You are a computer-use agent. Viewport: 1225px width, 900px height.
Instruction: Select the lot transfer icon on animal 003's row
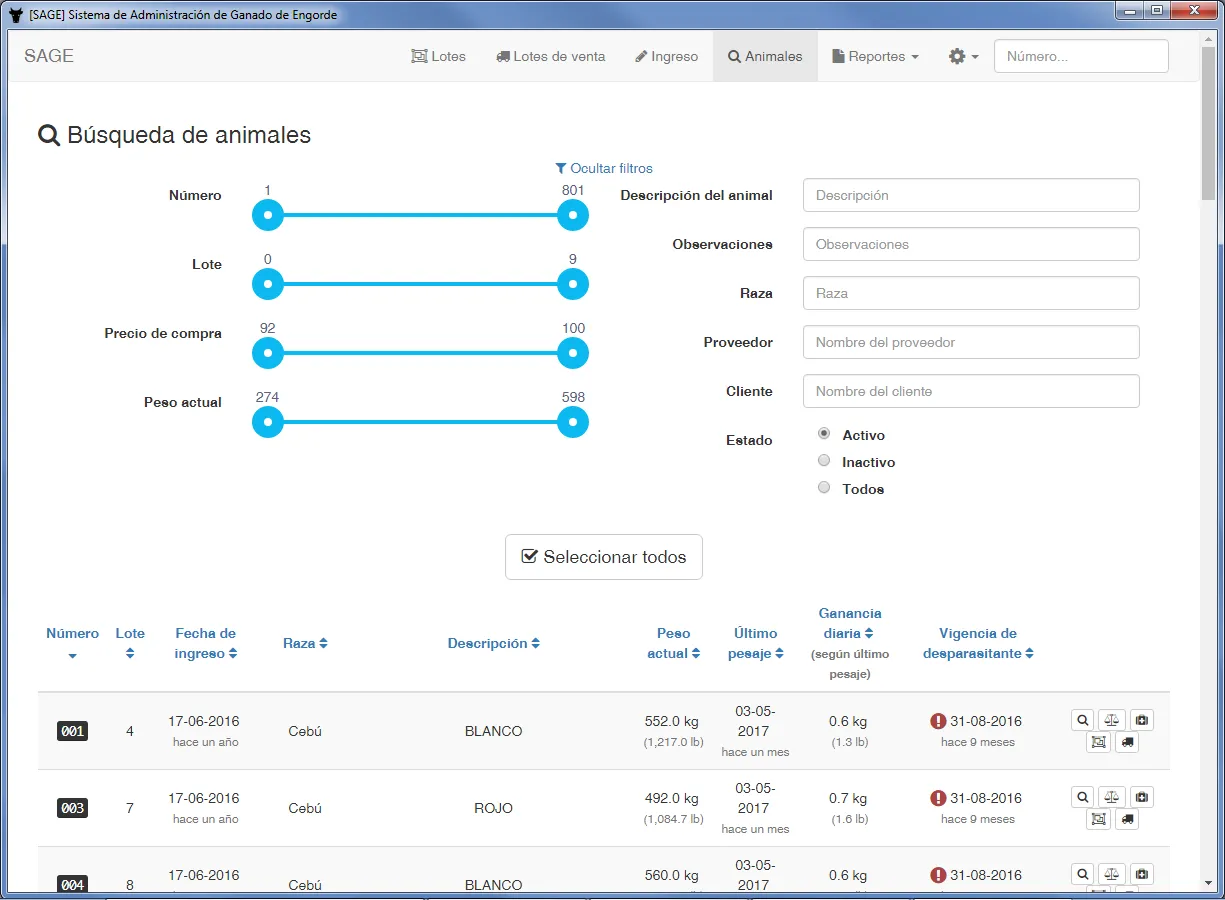pos(1097,819)
